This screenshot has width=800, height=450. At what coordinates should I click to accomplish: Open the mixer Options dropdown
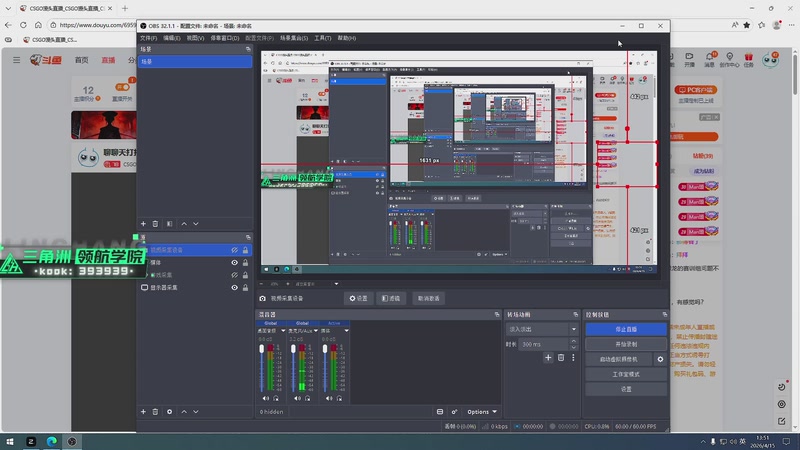[482, 412]
